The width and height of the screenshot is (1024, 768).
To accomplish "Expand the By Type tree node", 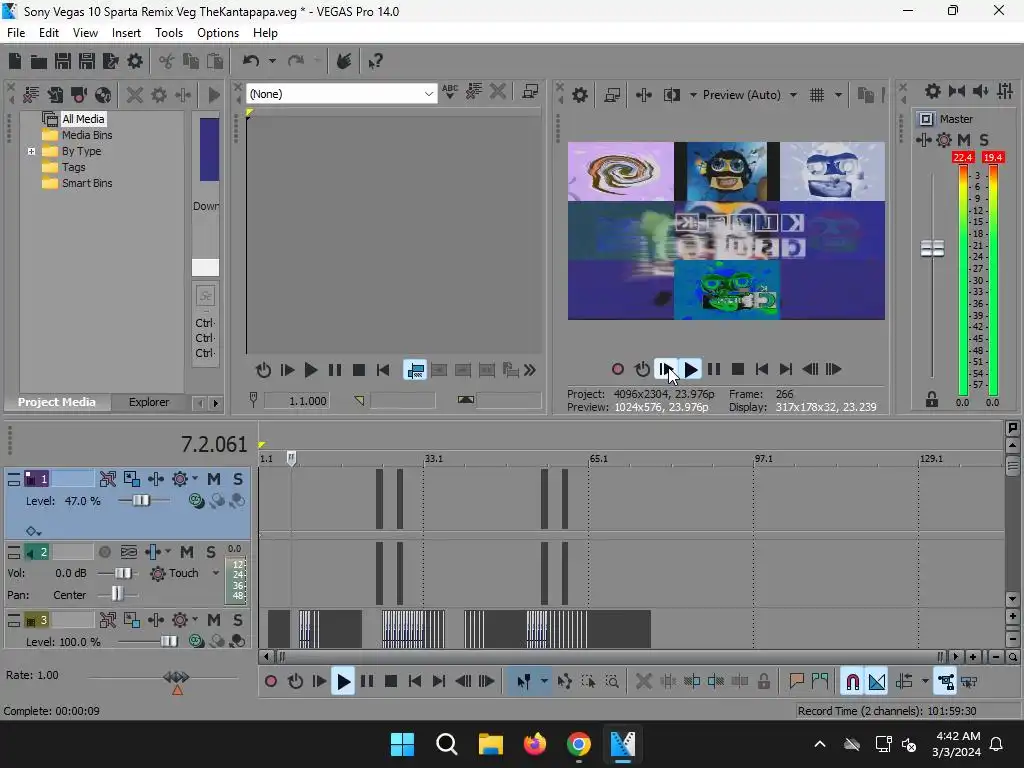I will tap(31, 152).
